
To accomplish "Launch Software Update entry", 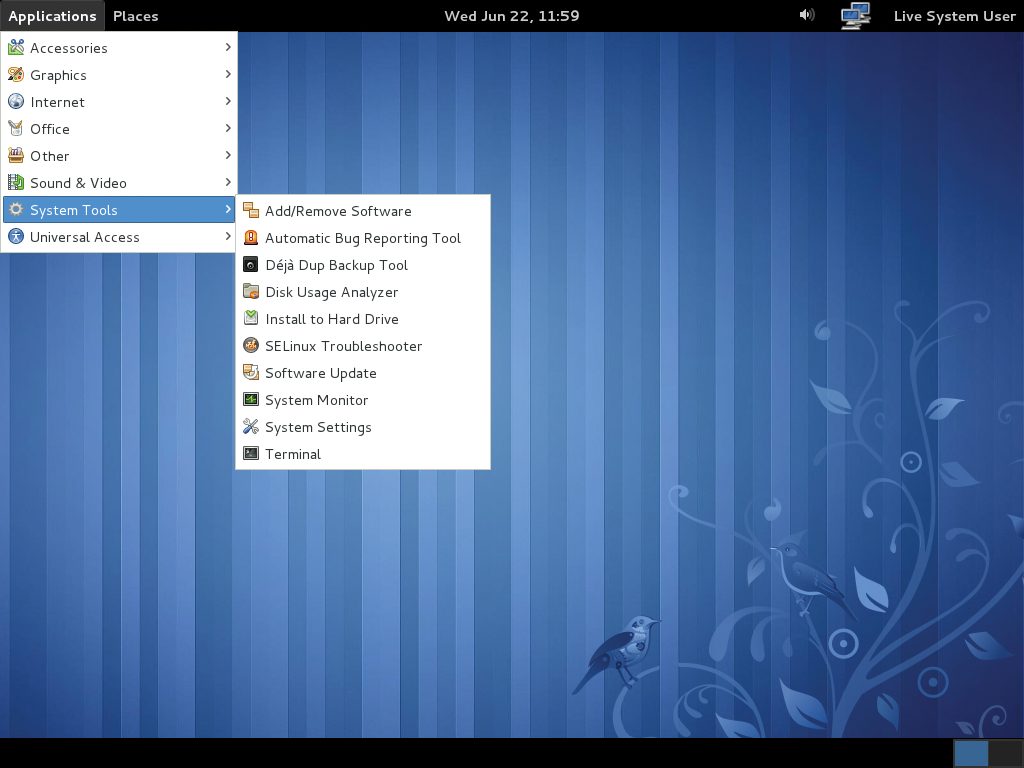I will click(x=320, y=373).
